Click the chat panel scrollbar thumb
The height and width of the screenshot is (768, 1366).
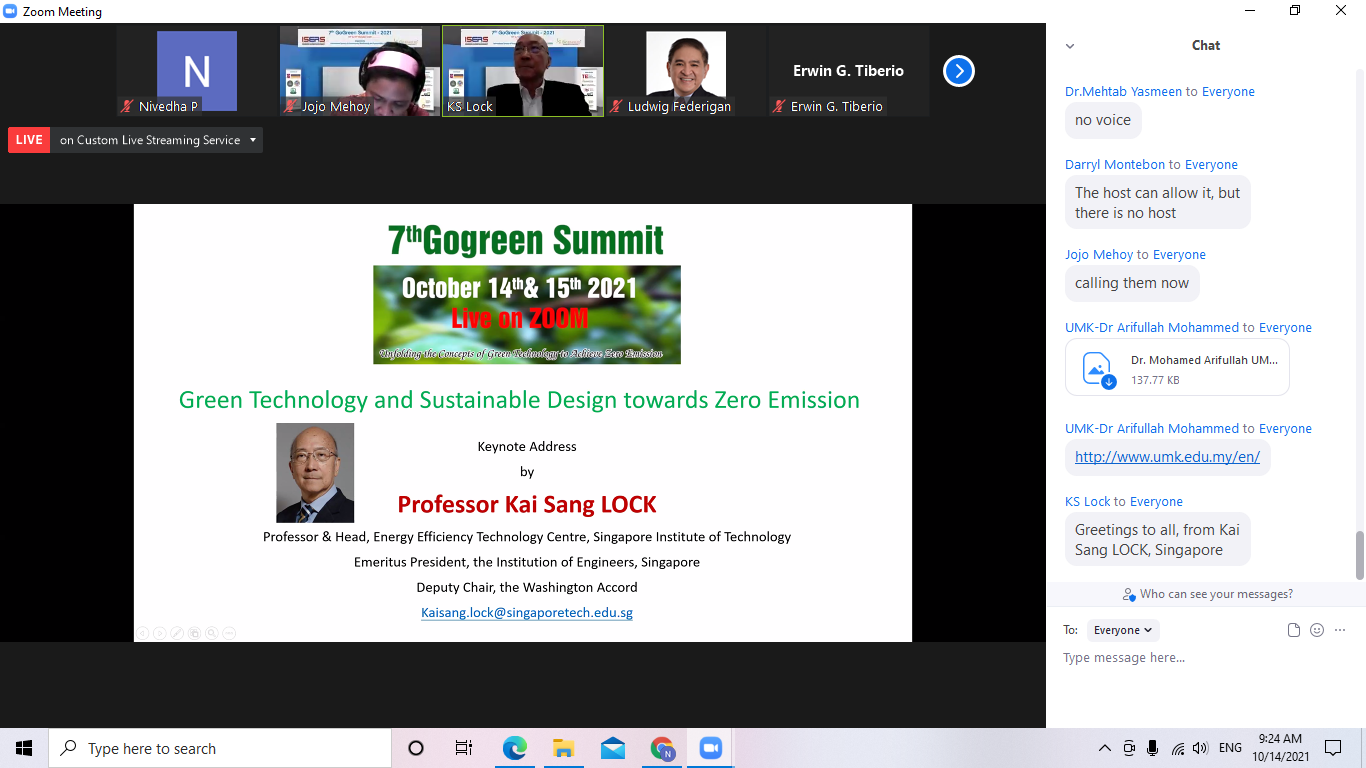click(1359, 555)
